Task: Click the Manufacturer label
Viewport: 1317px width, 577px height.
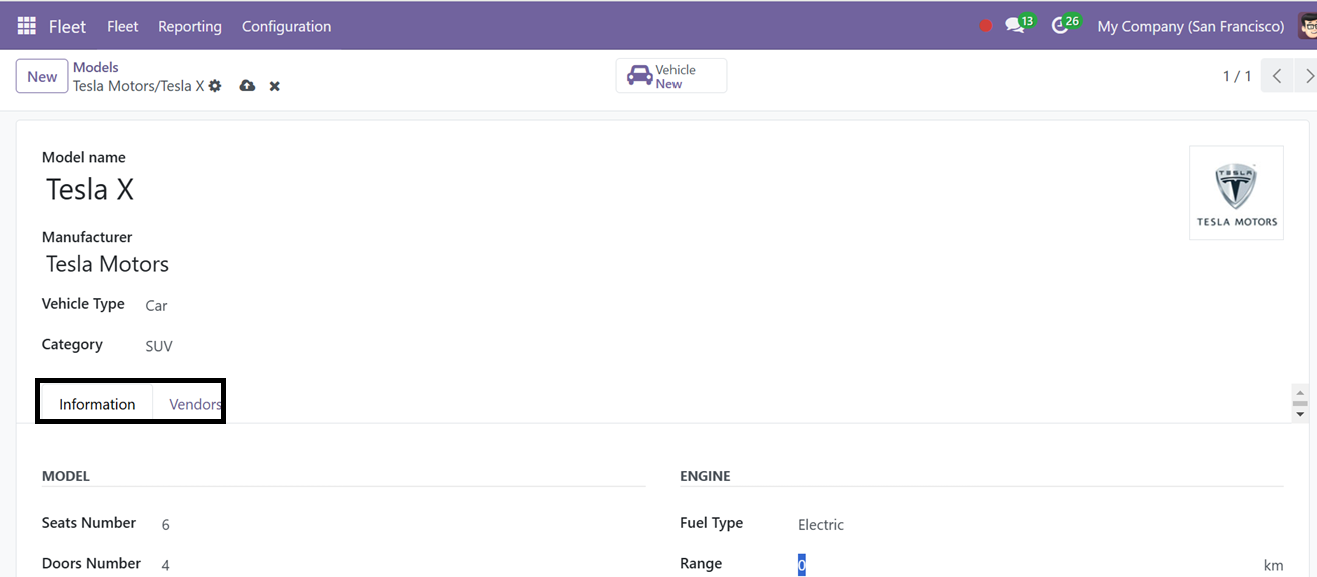Action: tap(87, 237)
